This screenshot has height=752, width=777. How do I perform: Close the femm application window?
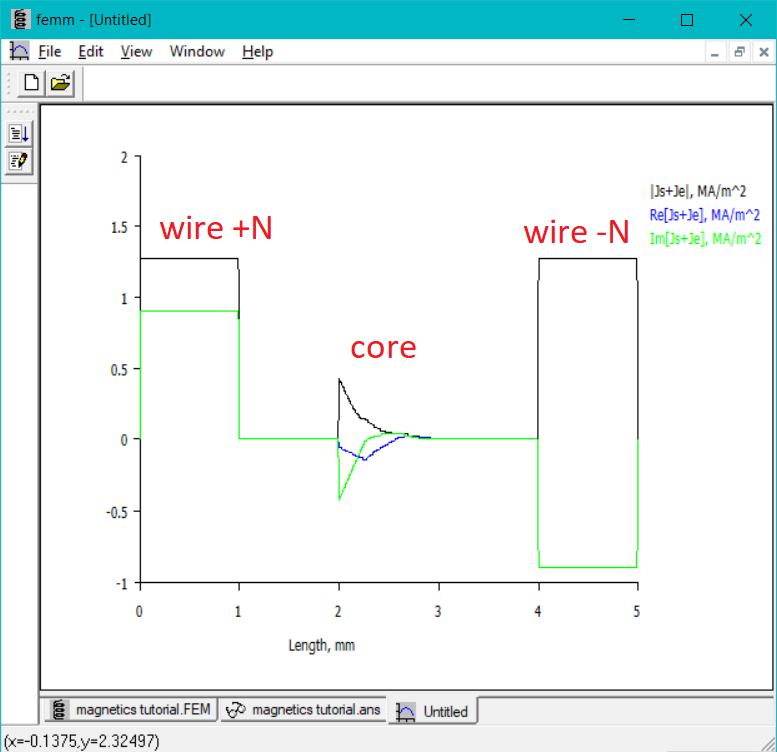[x=745, y=20]
